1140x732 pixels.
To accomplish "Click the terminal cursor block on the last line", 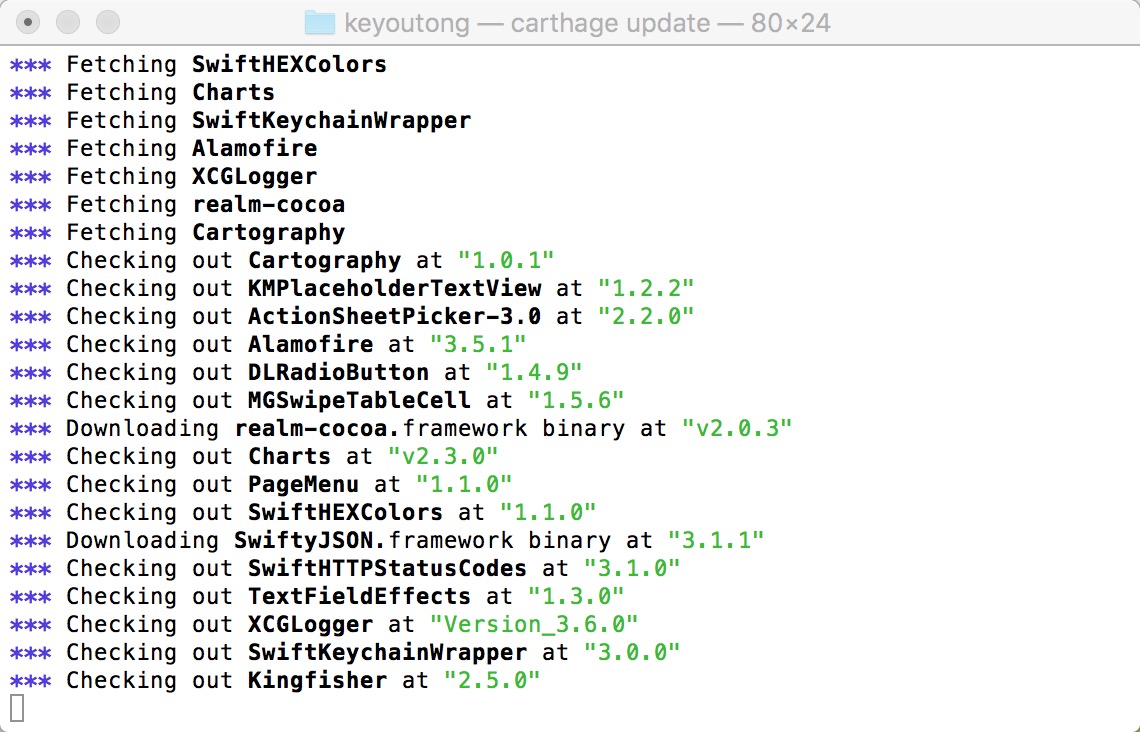I will [x=17, y=708].
